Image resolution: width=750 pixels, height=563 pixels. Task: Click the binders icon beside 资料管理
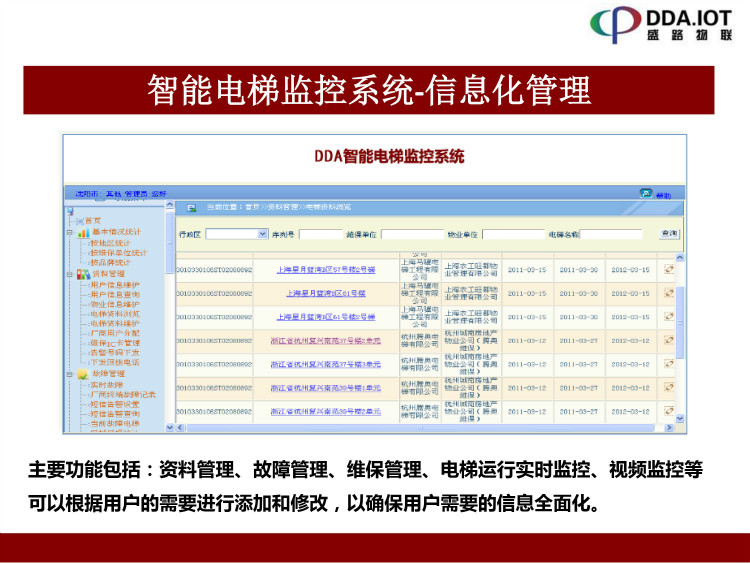point(84,274)
